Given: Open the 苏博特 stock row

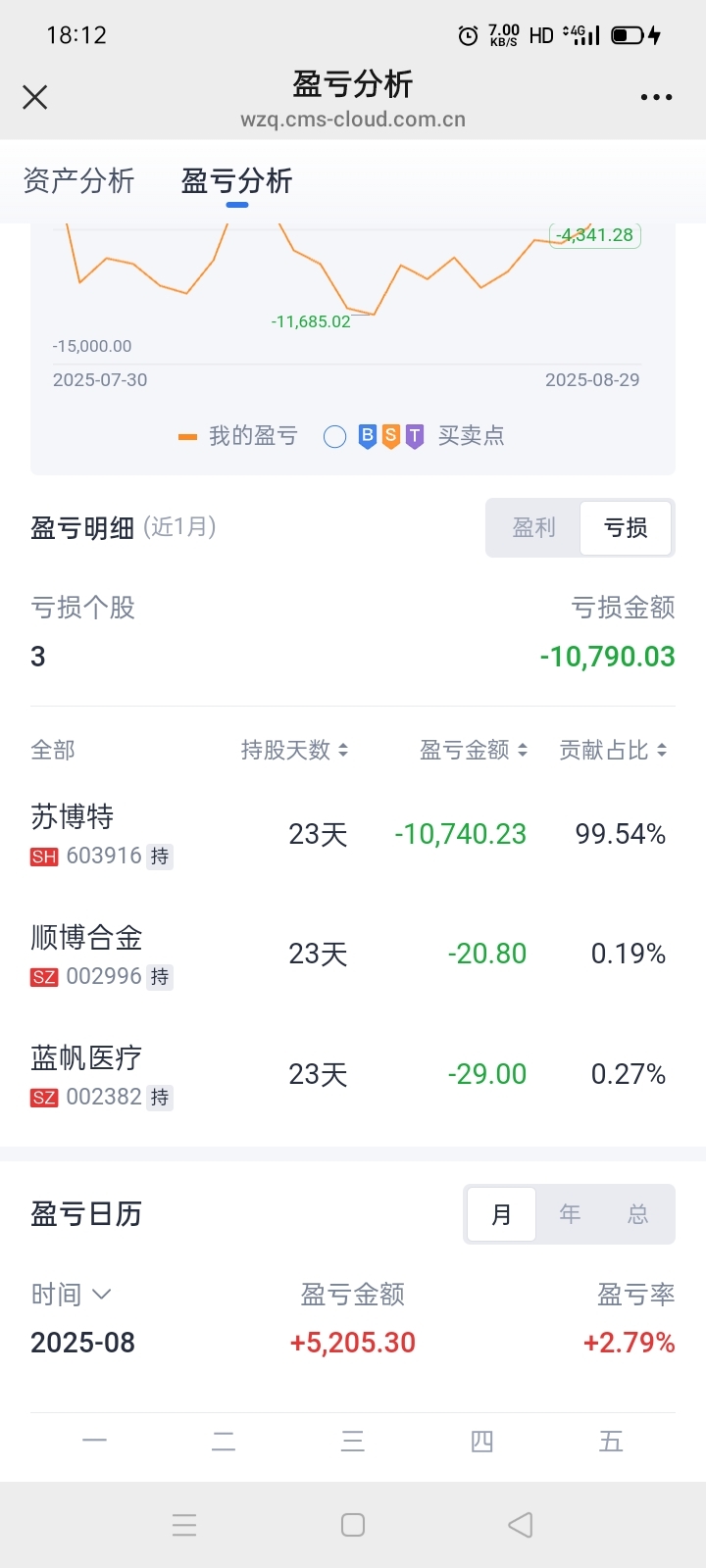Looking at the screenshot, I should (x=353, y=835).
